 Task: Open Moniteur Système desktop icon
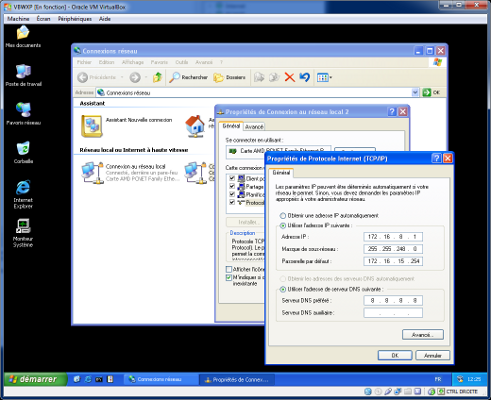coord(23,233)
